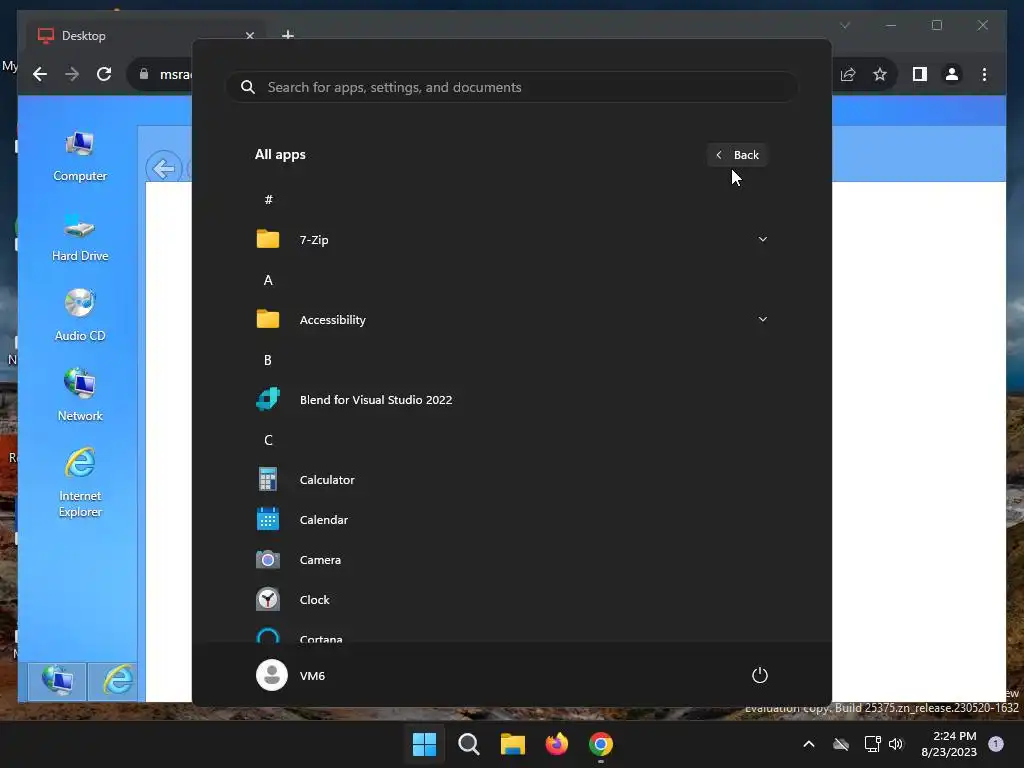Launch Firefox from the taskbar
Image resolution: width=1024 pixels, height=768 pixels.
(x=556, y=744)
